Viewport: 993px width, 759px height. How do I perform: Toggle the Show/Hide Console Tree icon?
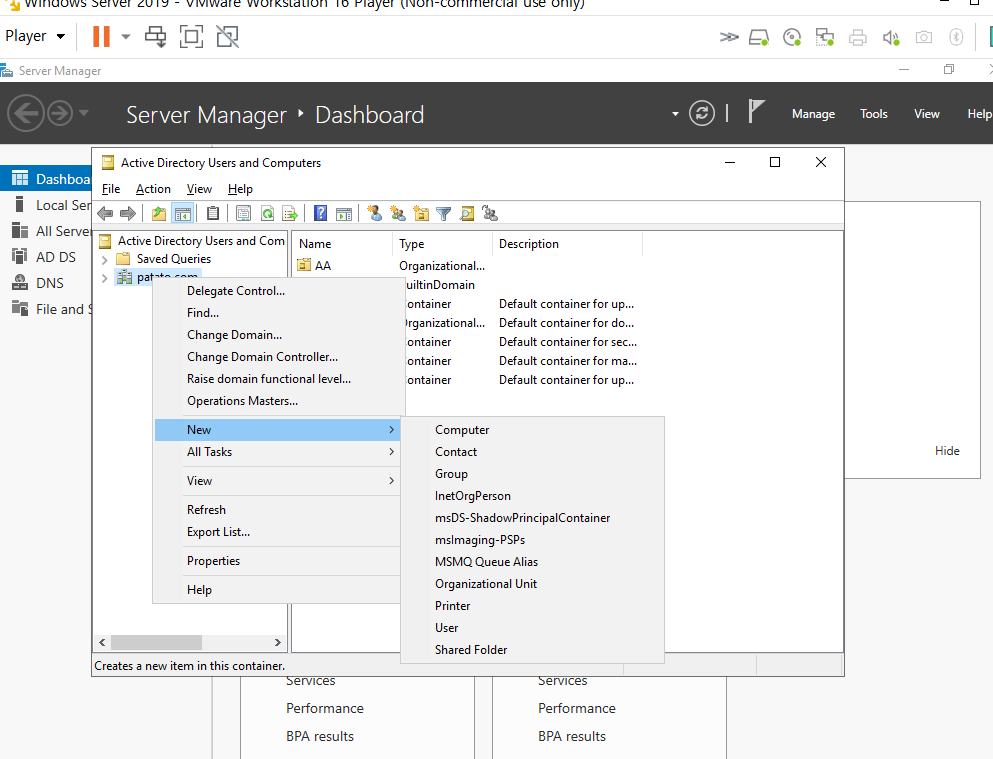click(x=182, y=214)
